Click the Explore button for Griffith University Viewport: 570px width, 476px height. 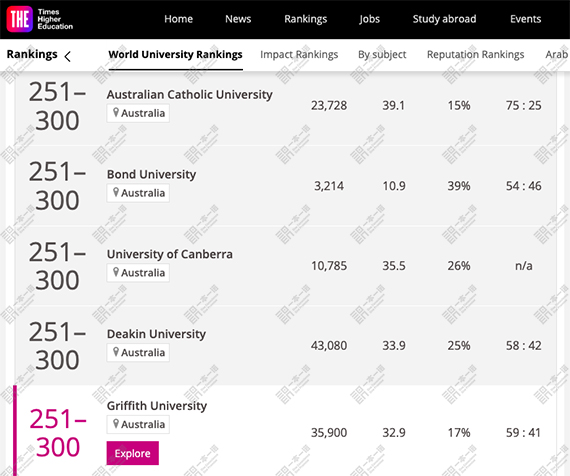(133, 453)
